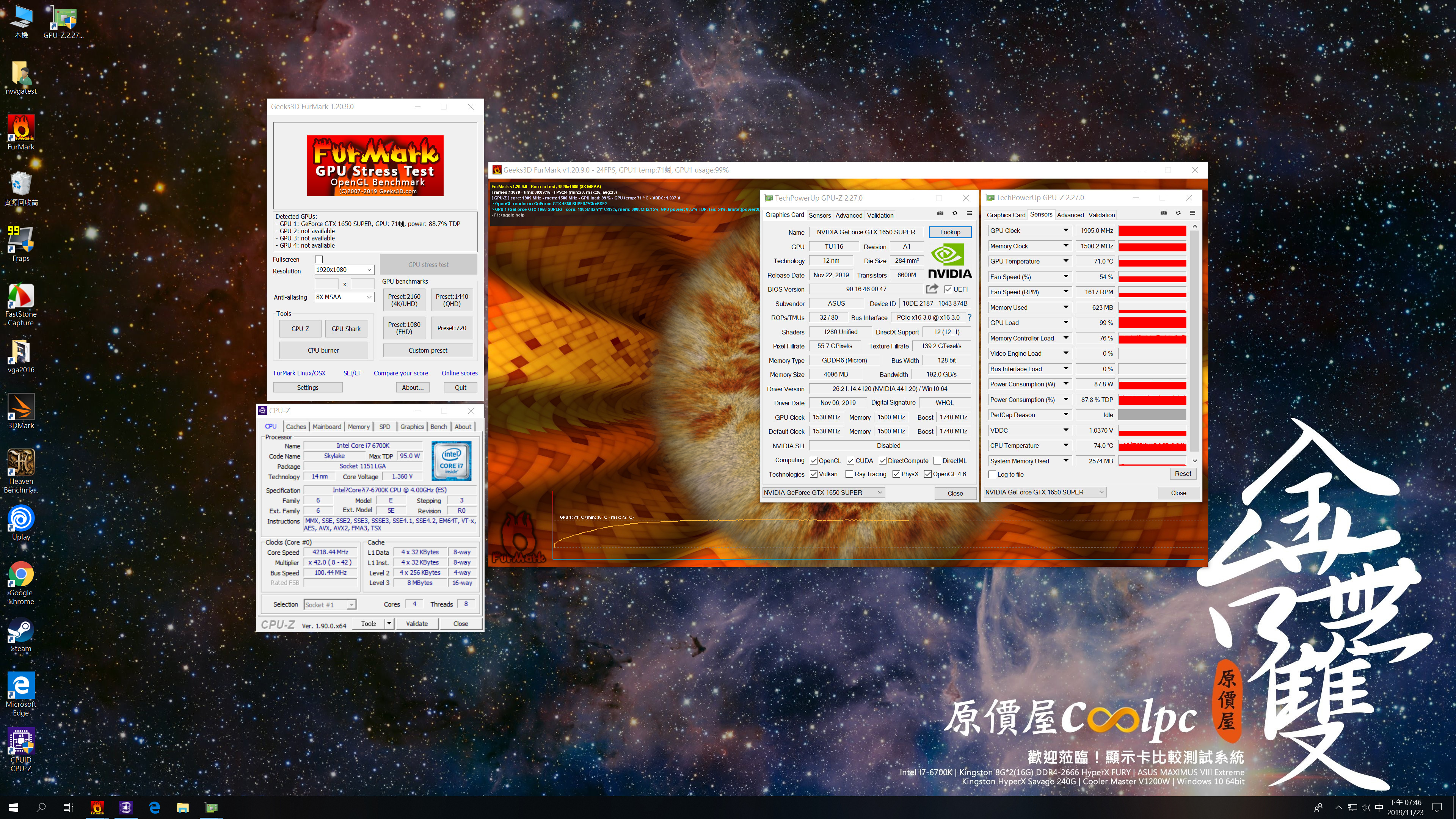The image size is (1456, 819).
Task: Open the Fraps desktop icon
Action: coord(21,244)
